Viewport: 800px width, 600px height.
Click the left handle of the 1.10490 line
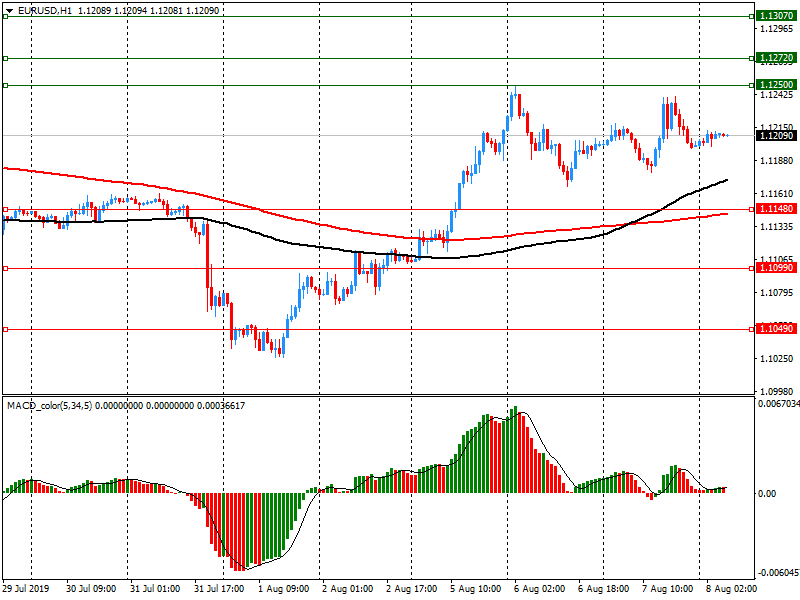point(6,330)
